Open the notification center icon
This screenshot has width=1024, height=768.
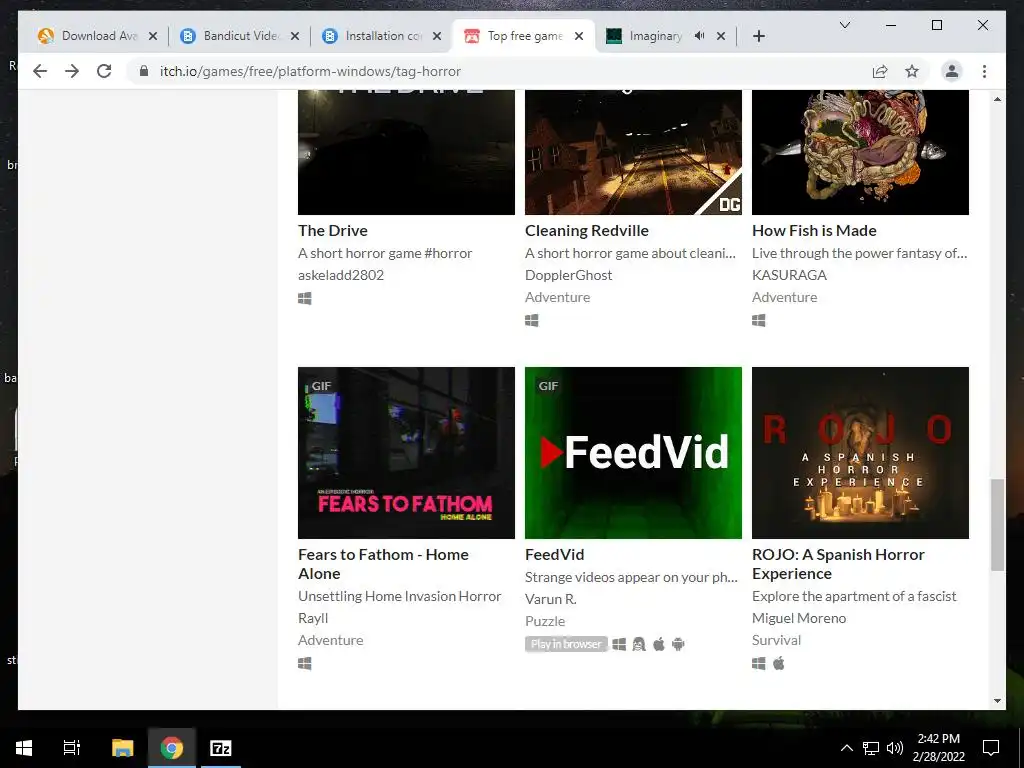tap(991, 748)
